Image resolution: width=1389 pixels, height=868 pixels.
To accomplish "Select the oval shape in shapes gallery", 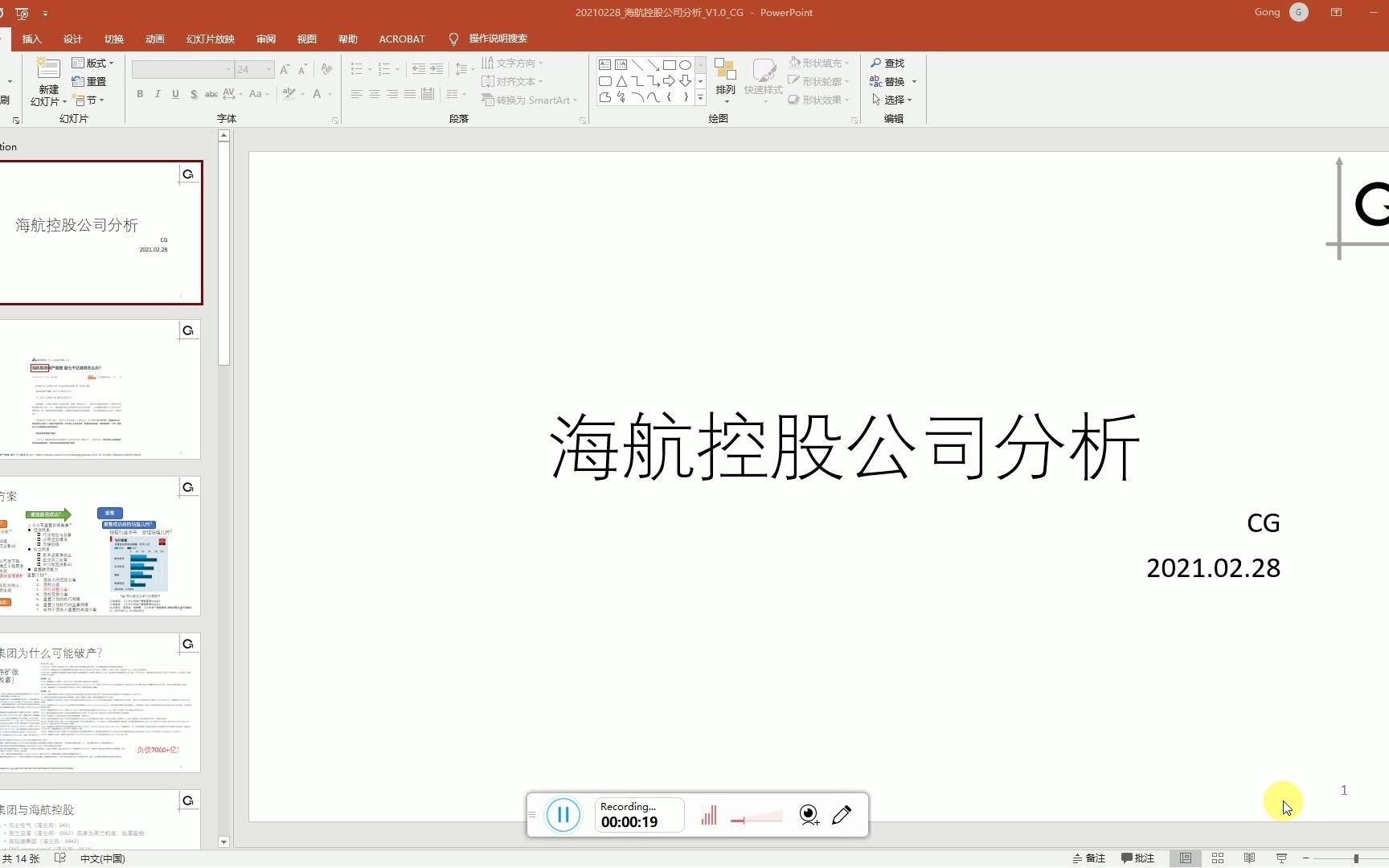I will [685, 65].
